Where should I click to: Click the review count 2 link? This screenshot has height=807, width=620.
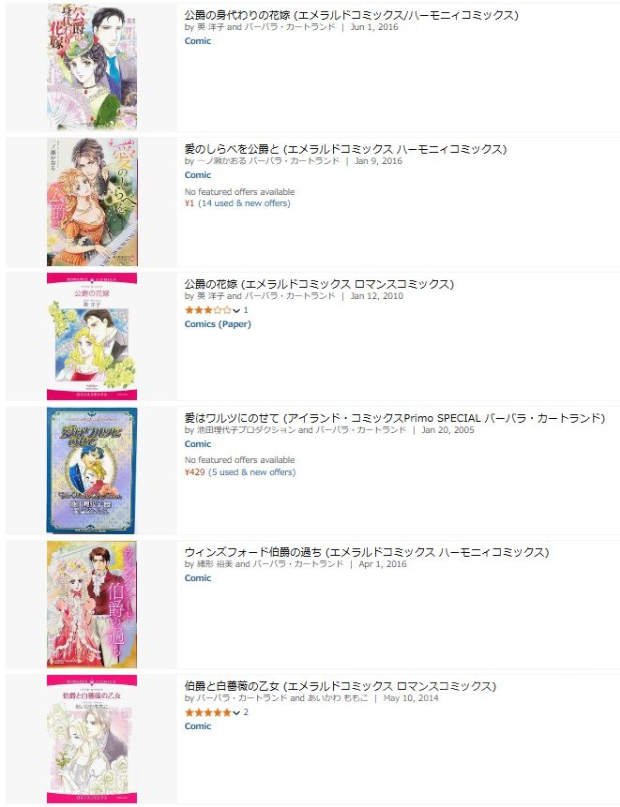[x=246, y=712]
